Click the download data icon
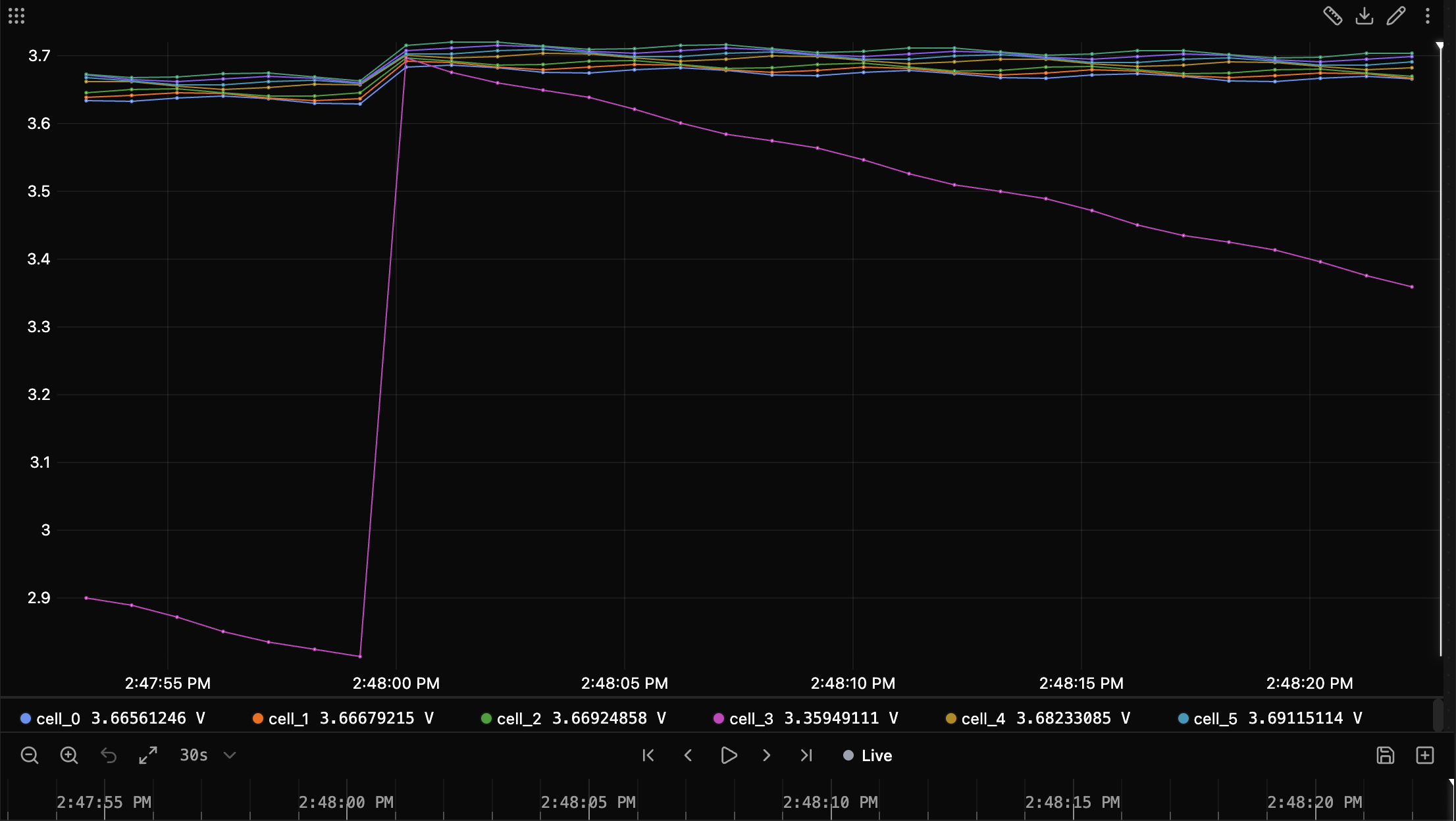1456x821 pixels. pos(1365,16)
